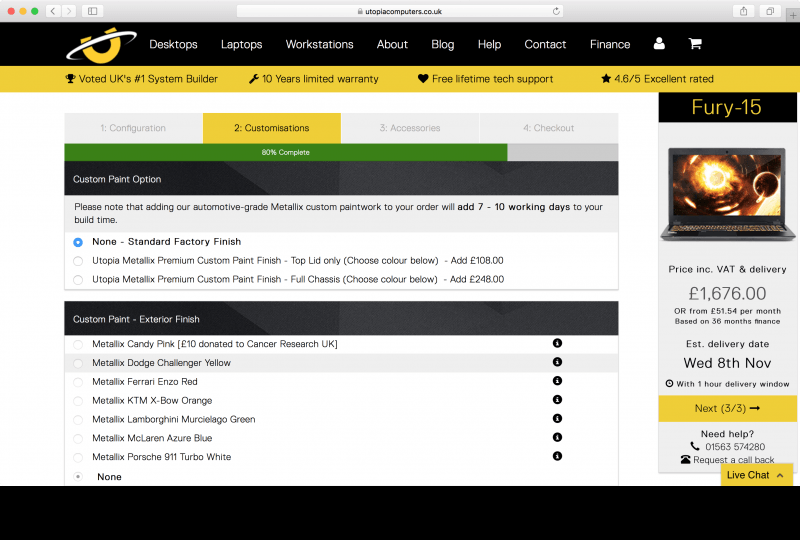Choose Metallix Porsche 911 Turbo White
800x540 pixels.
click(x=78, y=457)
